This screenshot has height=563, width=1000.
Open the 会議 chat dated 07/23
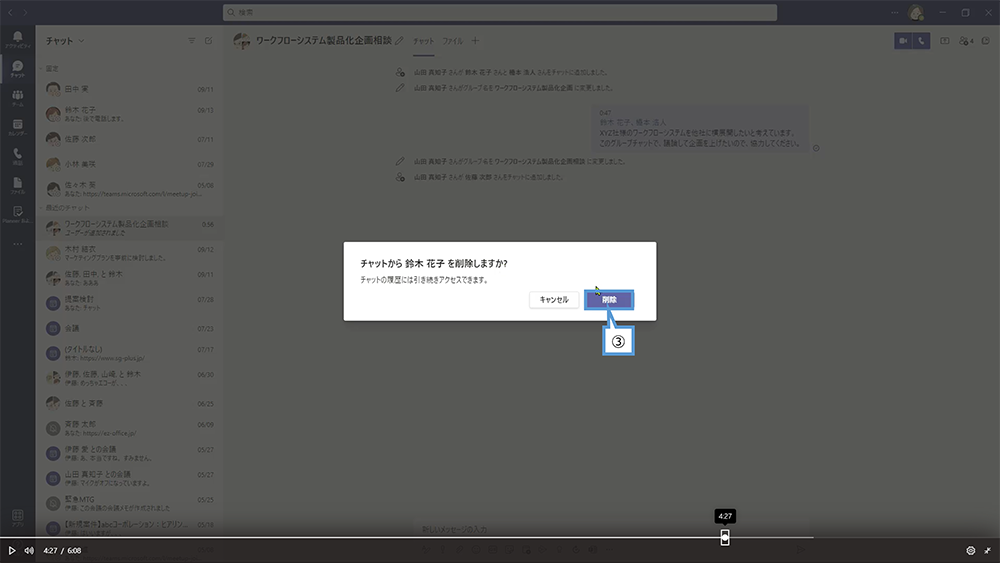[129, 328]
